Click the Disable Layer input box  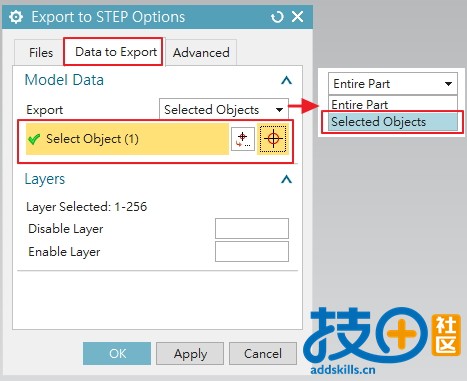[252, 228]
